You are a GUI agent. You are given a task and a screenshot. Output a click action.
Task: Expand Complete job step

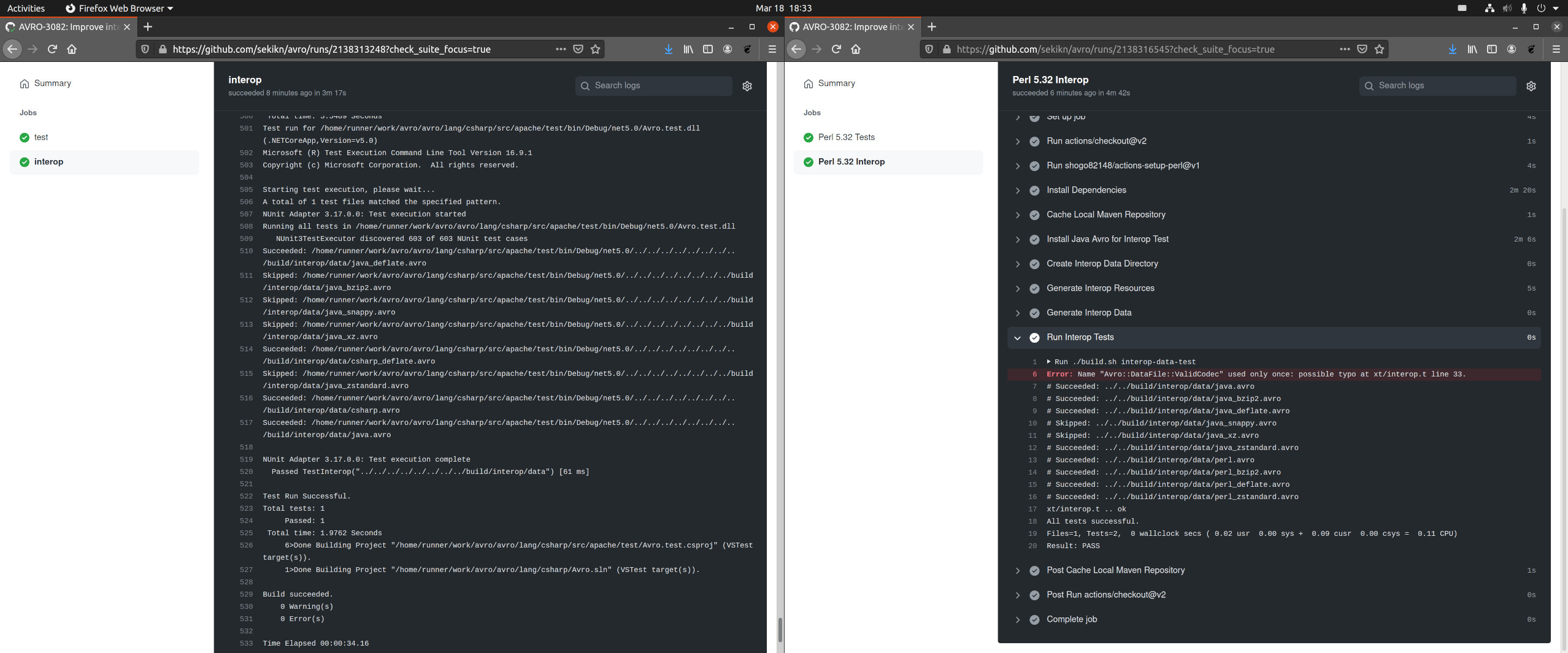1275,619
